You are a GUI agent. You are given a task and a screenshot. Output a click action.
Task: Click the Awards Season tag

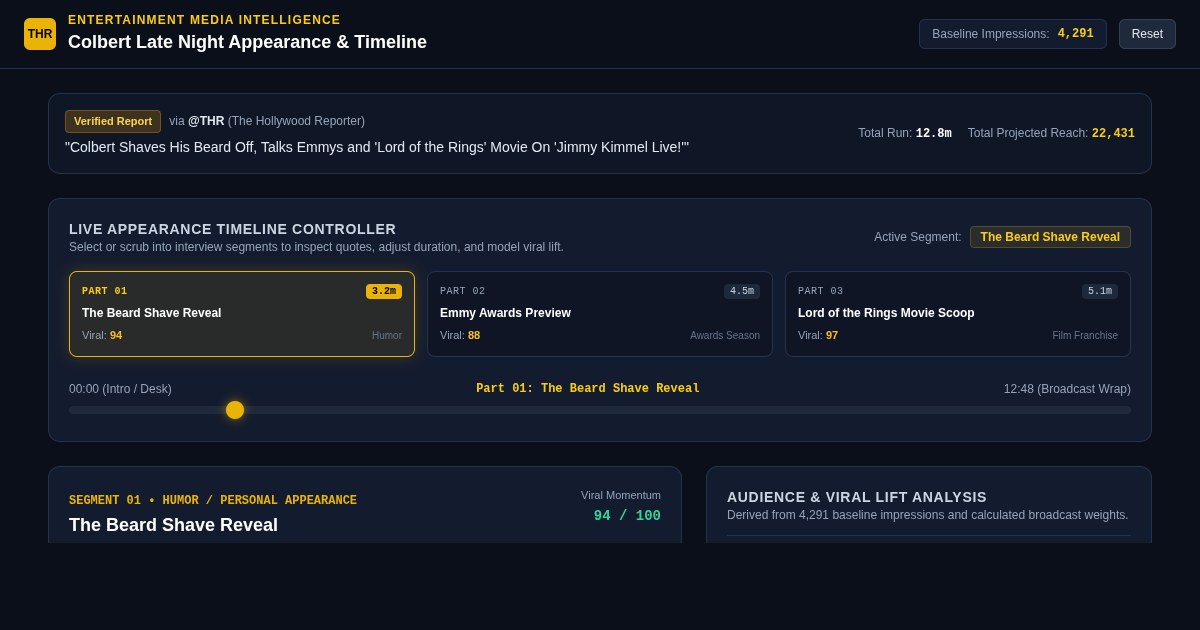point(725,336)
